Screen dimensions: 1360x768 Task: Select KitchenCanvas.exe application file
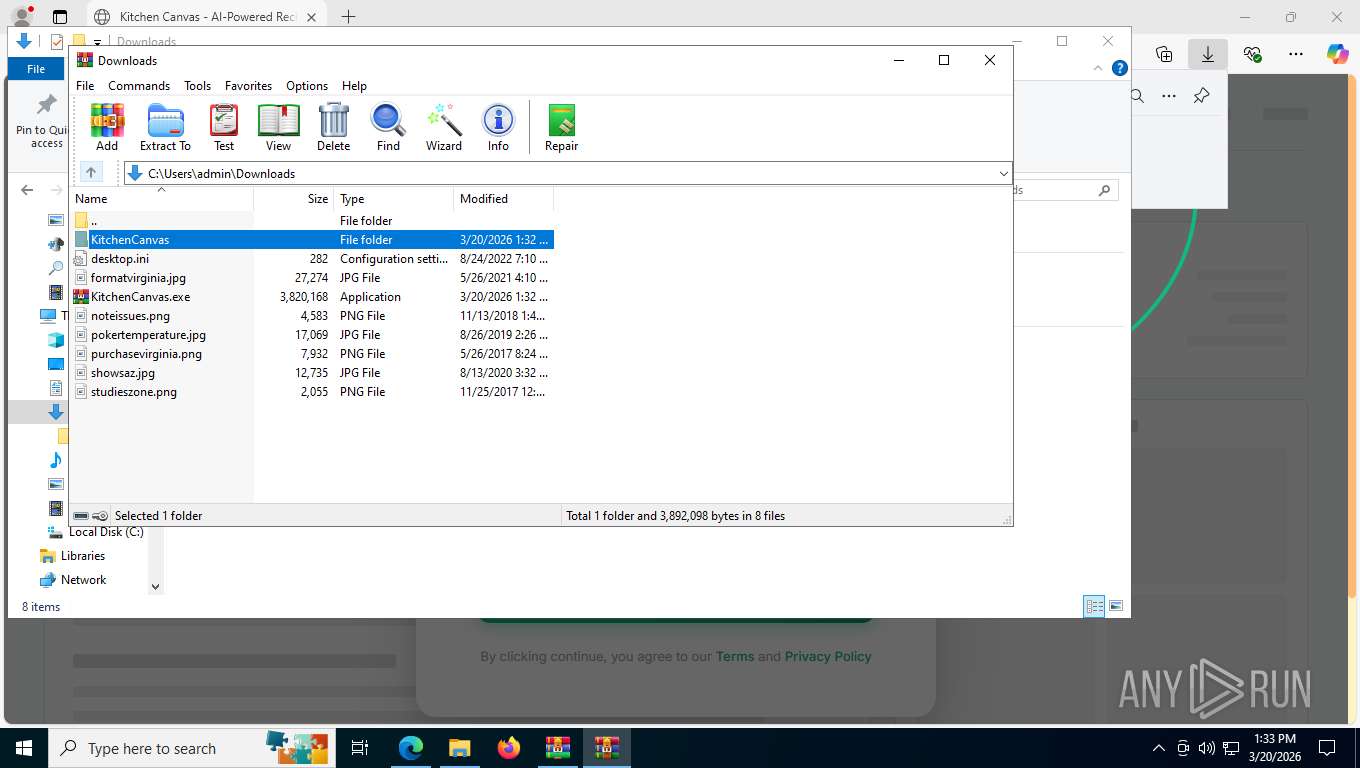pos(312,297)
